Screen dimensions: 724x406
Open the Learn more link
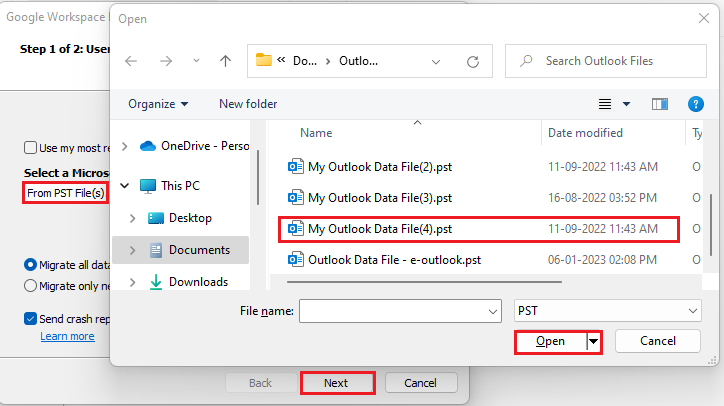pos(67,336)
